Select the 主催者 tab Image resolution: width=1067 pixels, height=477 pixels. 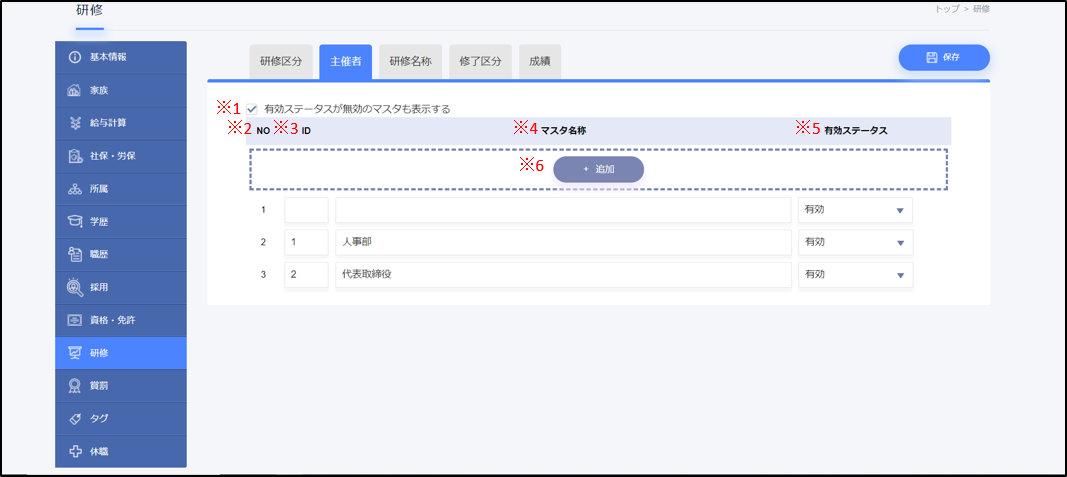(346, 62)
